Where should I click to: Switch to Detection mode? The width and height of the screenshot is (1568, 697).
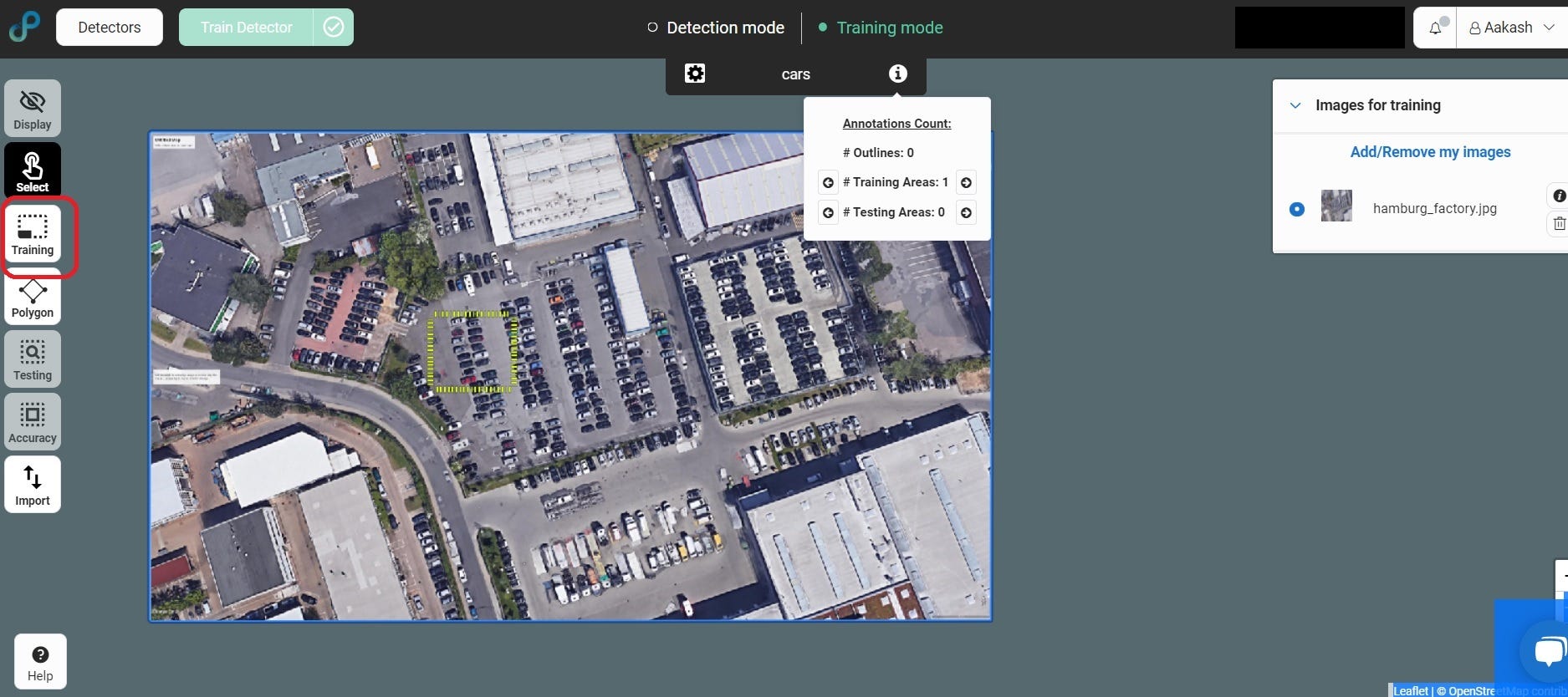(716, 28)
